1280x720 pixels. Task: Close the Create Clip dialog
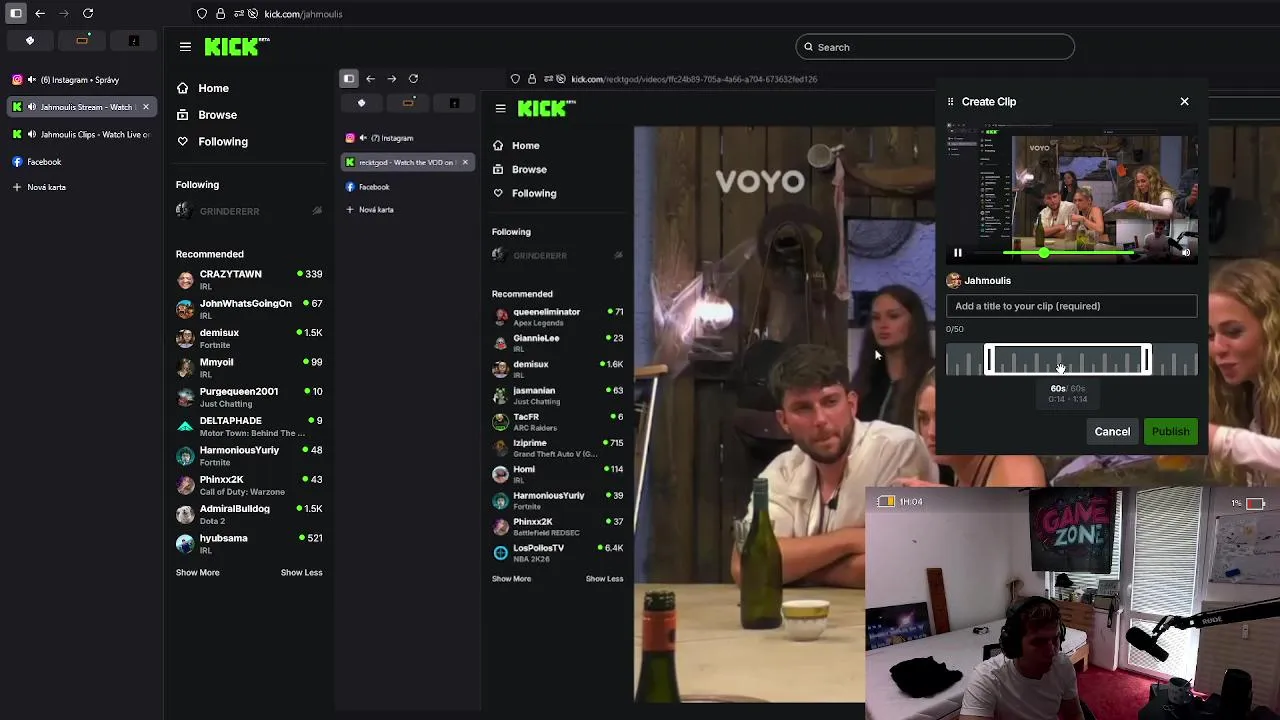[x=1184, y=101]
